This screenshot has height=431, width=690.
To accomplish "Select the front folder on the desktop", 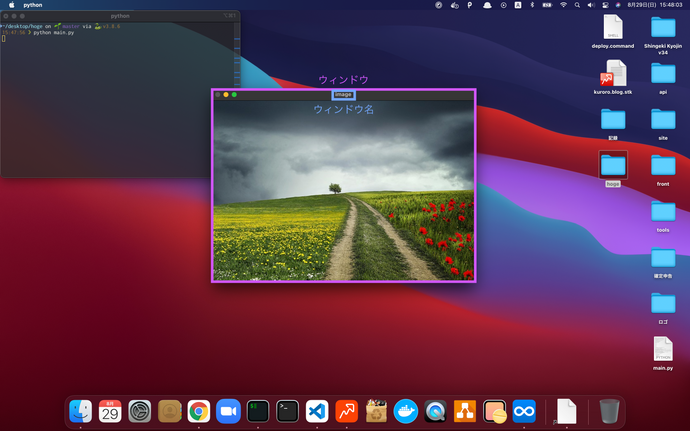I will tap(663, 170).
